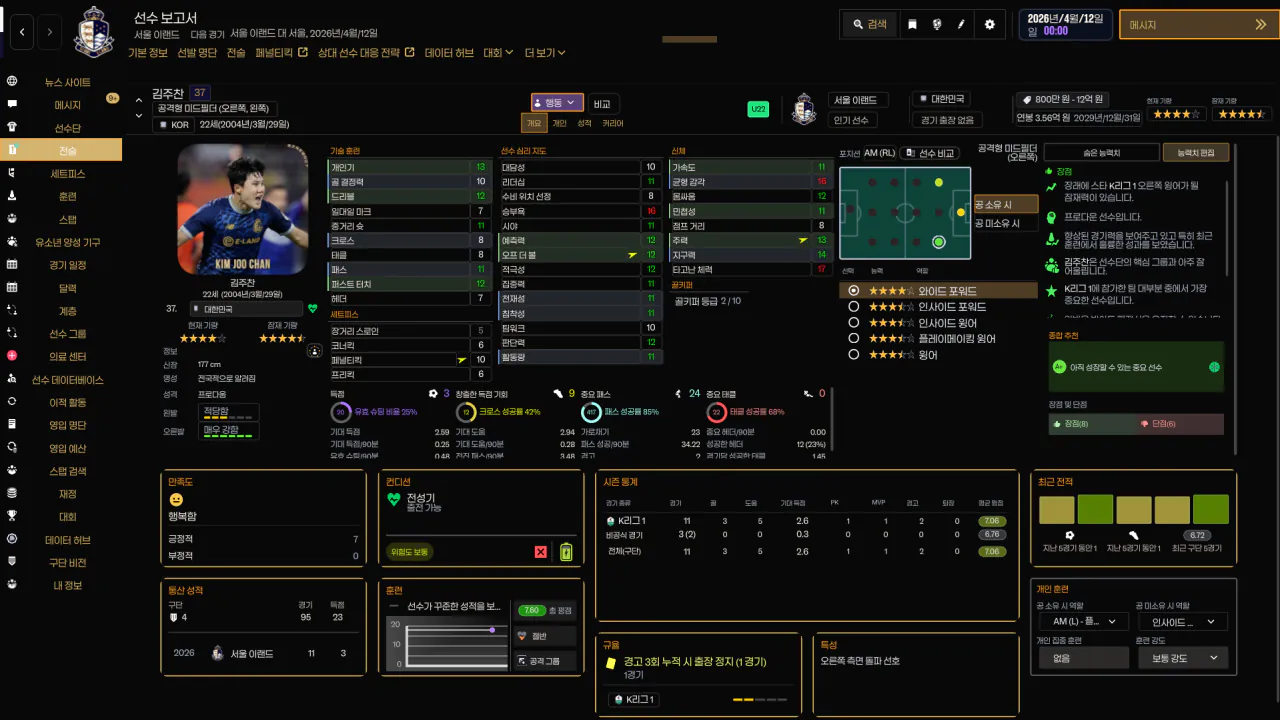
Task: Click the 뉴스 사이트 globe sidebar icon
Action: point(12,81)
